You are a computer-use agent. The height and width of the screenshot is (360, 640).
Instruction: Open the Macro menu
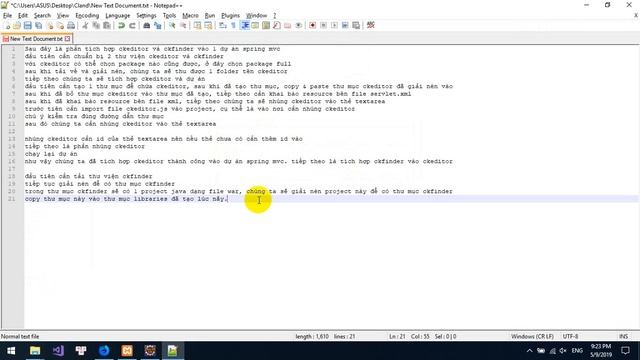(x=190, y=16)
